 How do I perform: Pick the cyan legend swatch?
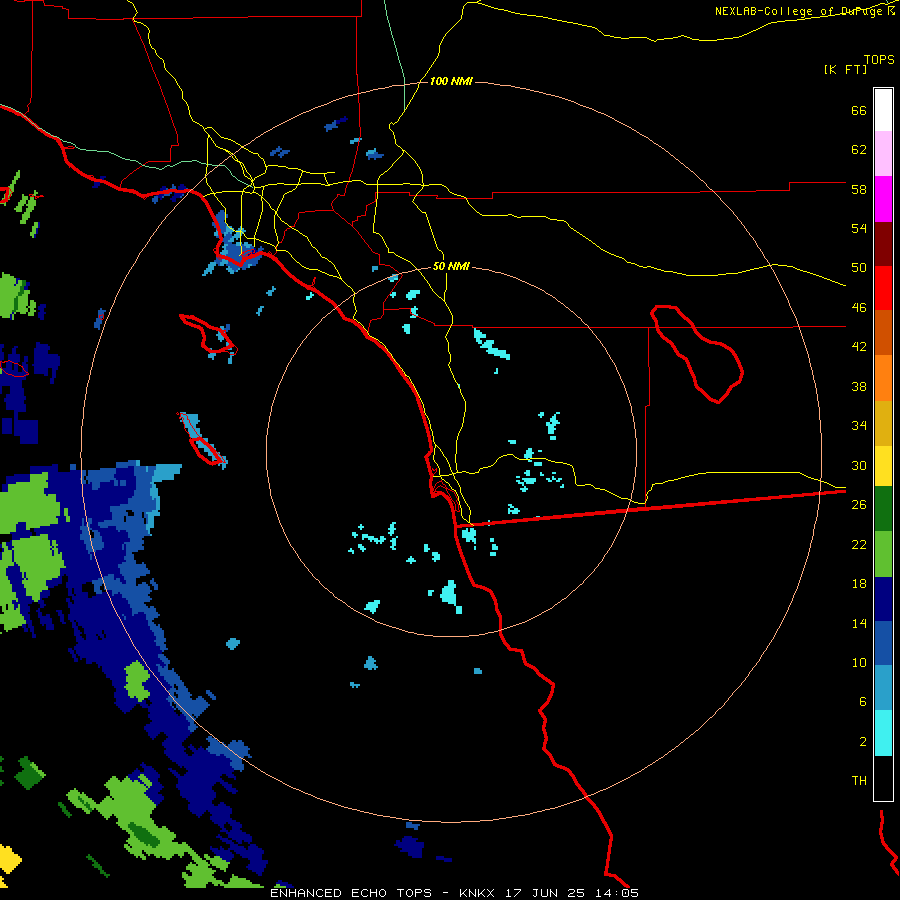[x=883, y=733]
